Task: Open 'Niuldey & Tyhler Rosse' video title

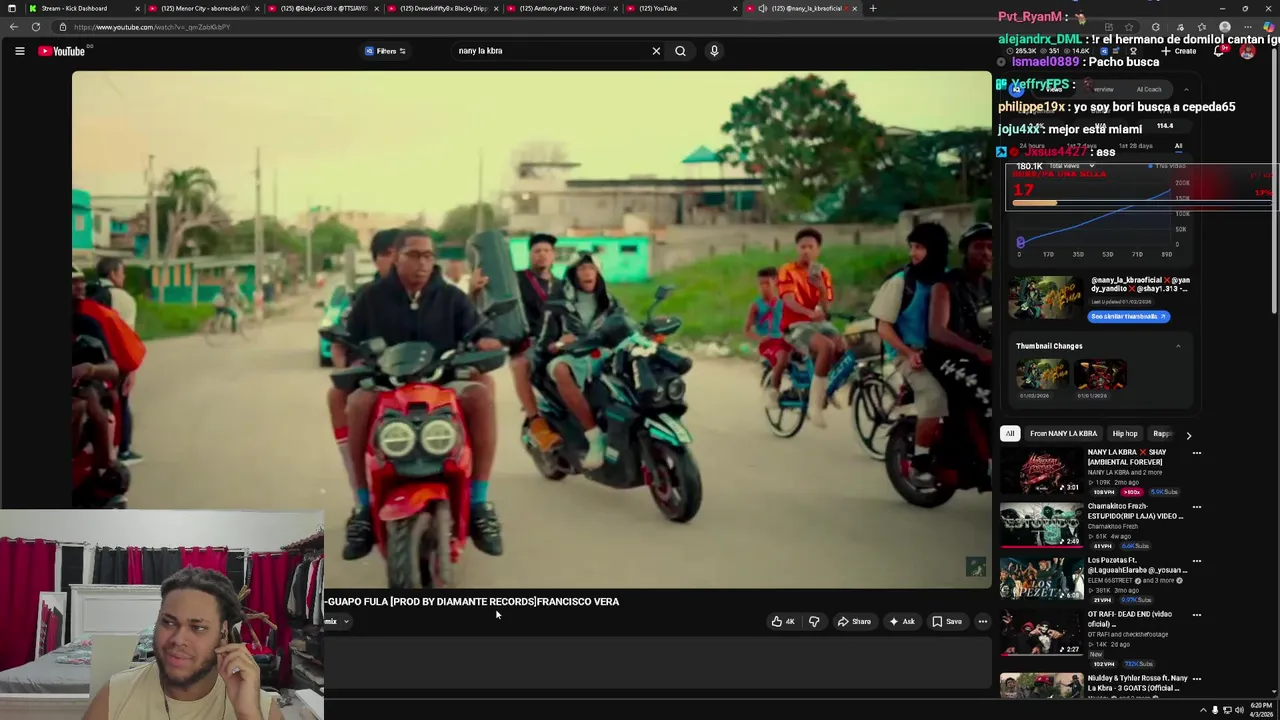Action: (x=1138, y=683)
